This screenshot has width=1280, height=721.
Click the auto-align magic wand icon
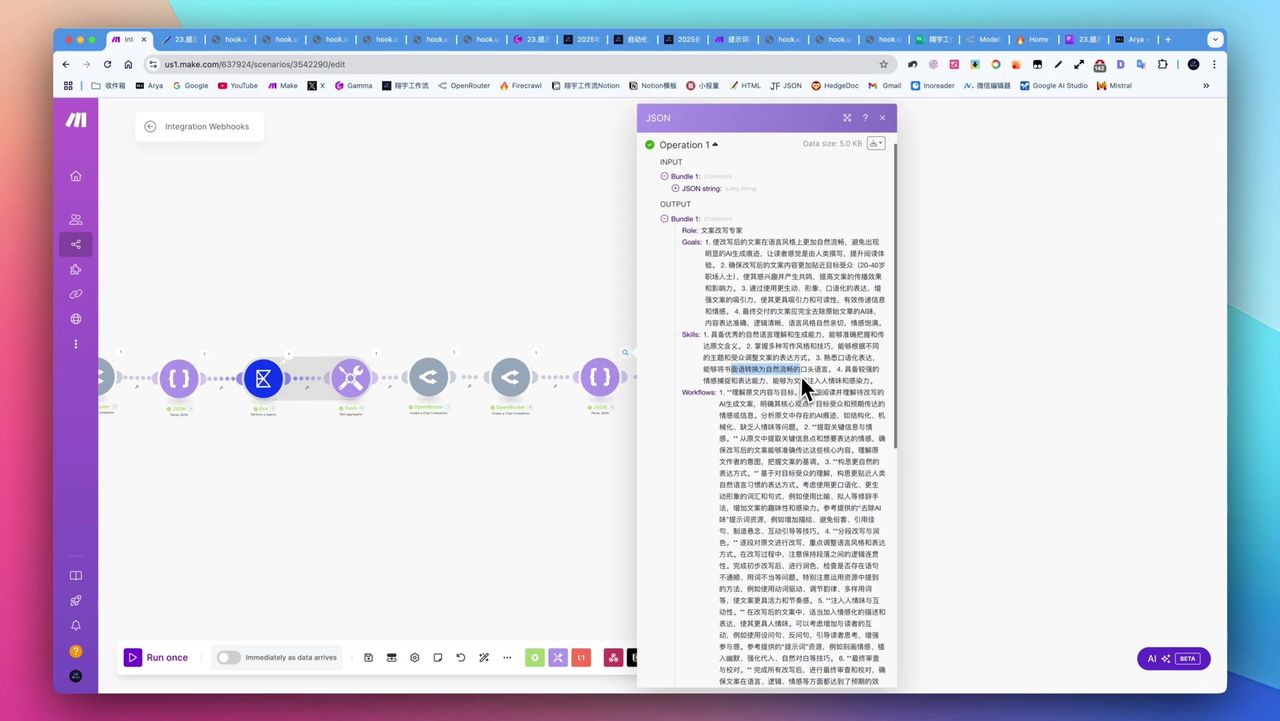(484, 657)
